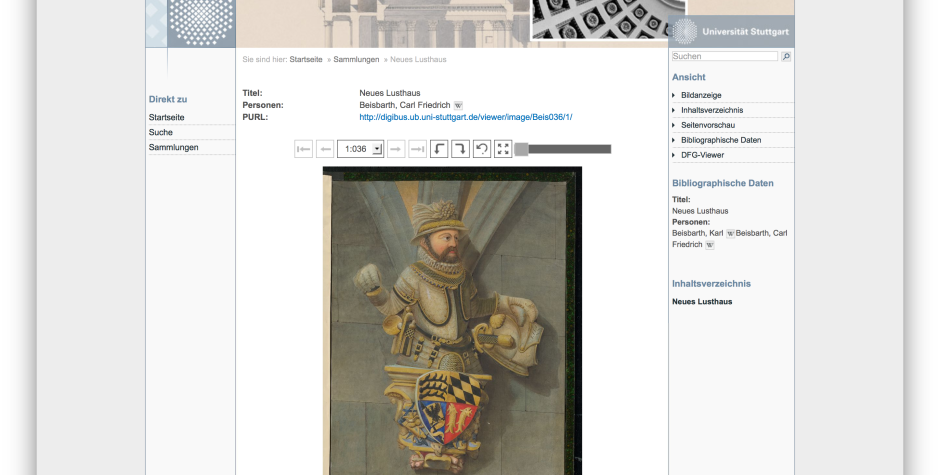Rotate image left icon
Screen dimensions: 940x475
point(439,149)
